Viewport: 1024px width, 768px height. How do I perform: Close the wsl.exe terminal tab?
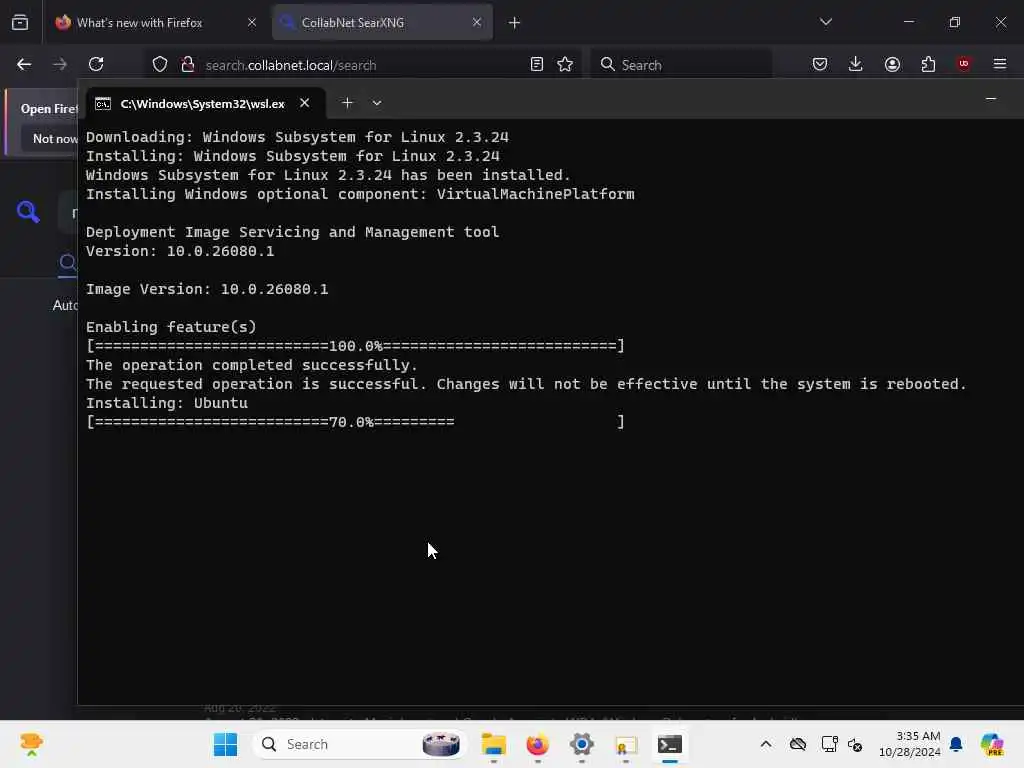[x=304, y=103]
